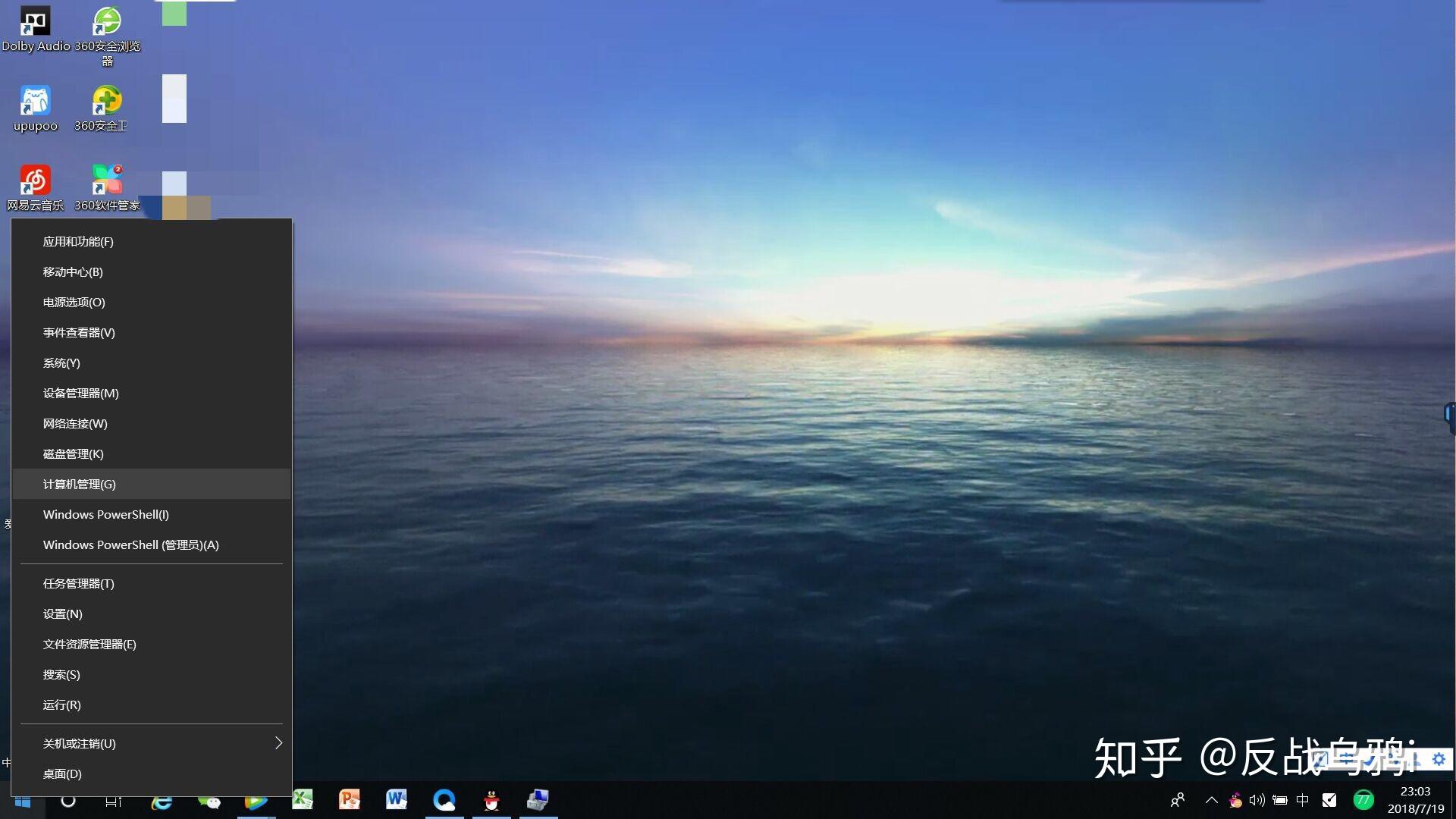Open Word from the taskbar
This screenshot has height=819, width=1456.
397,799
